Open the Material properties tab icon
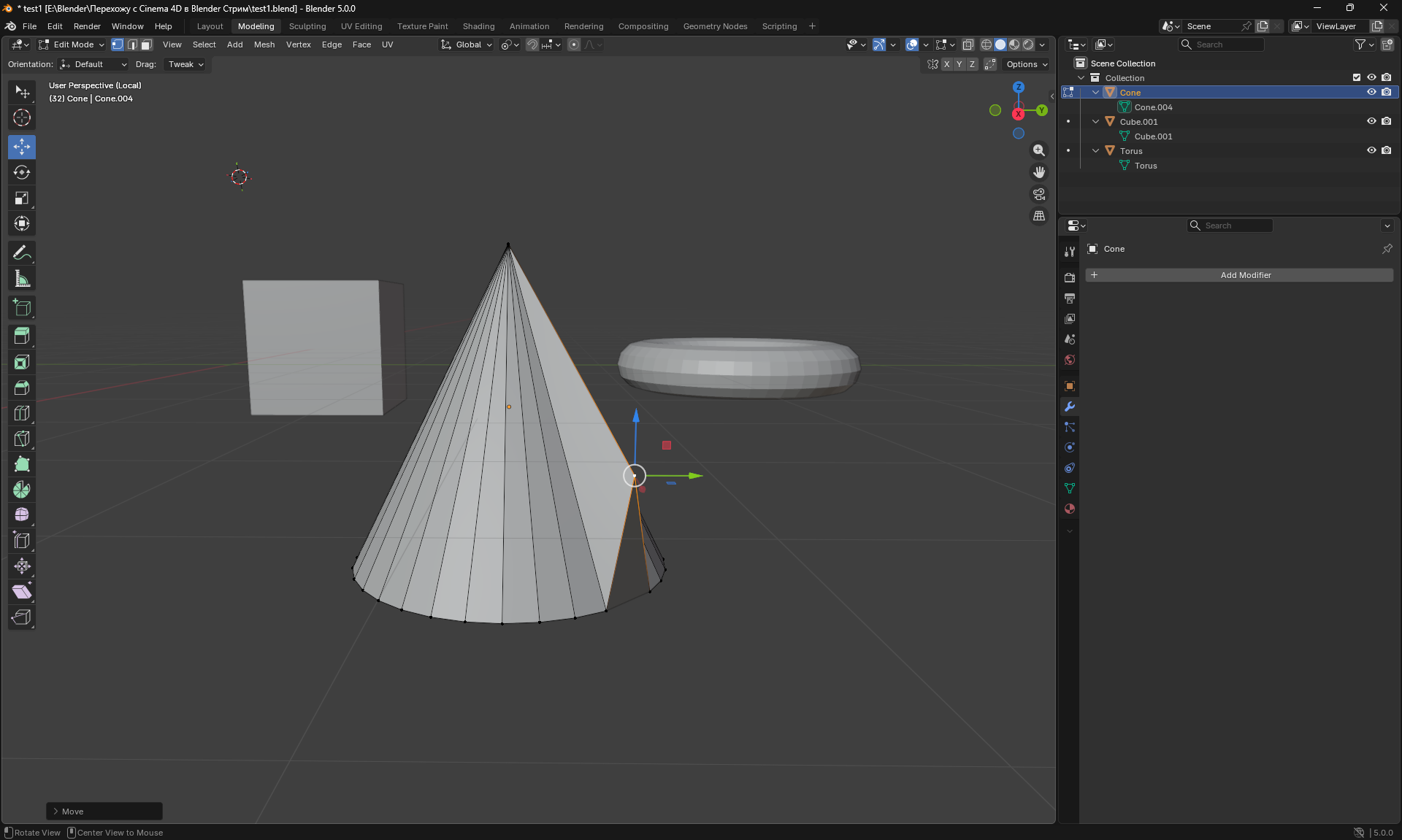 pyautogui.click(x=1070, y=509)
